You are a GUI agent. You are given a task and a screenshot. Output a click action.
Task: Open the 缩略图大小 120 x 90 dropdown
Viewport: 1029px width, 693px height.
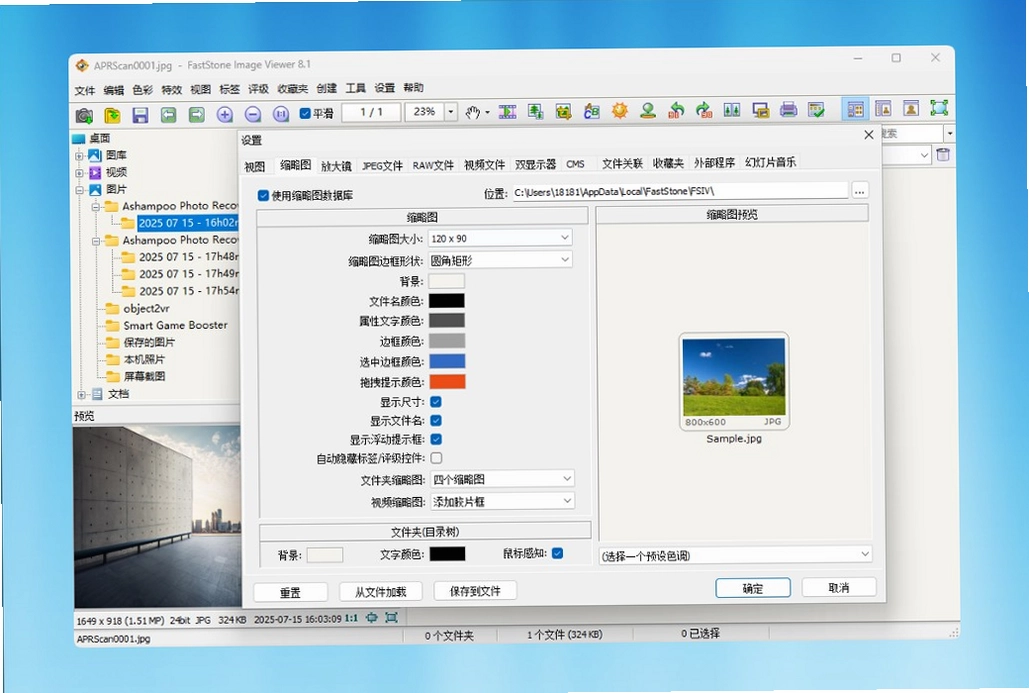click(x=500, y=238)
